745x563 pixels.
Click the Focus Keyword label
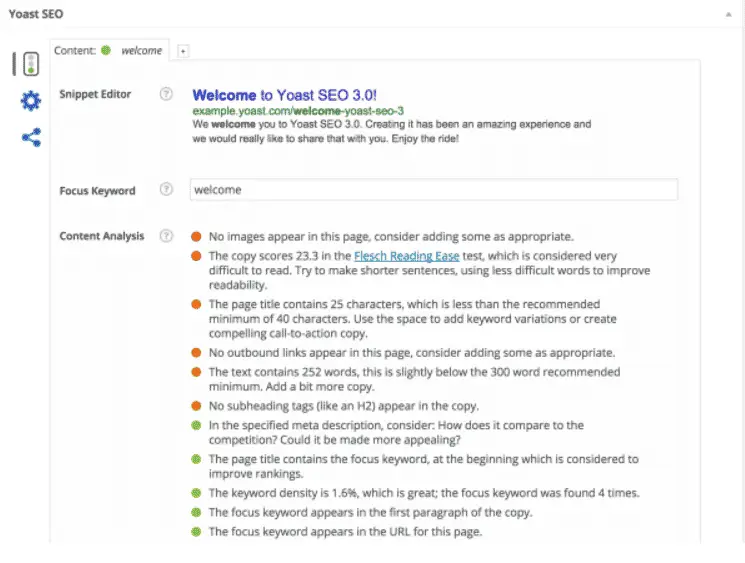[x=97, y=191]
